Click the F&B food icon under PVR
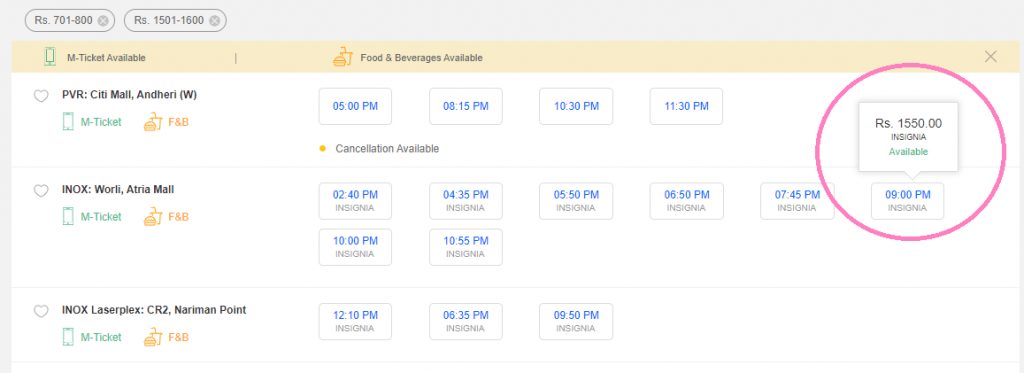This screenshot has height=373, width=1024. (x=153, y=122)
